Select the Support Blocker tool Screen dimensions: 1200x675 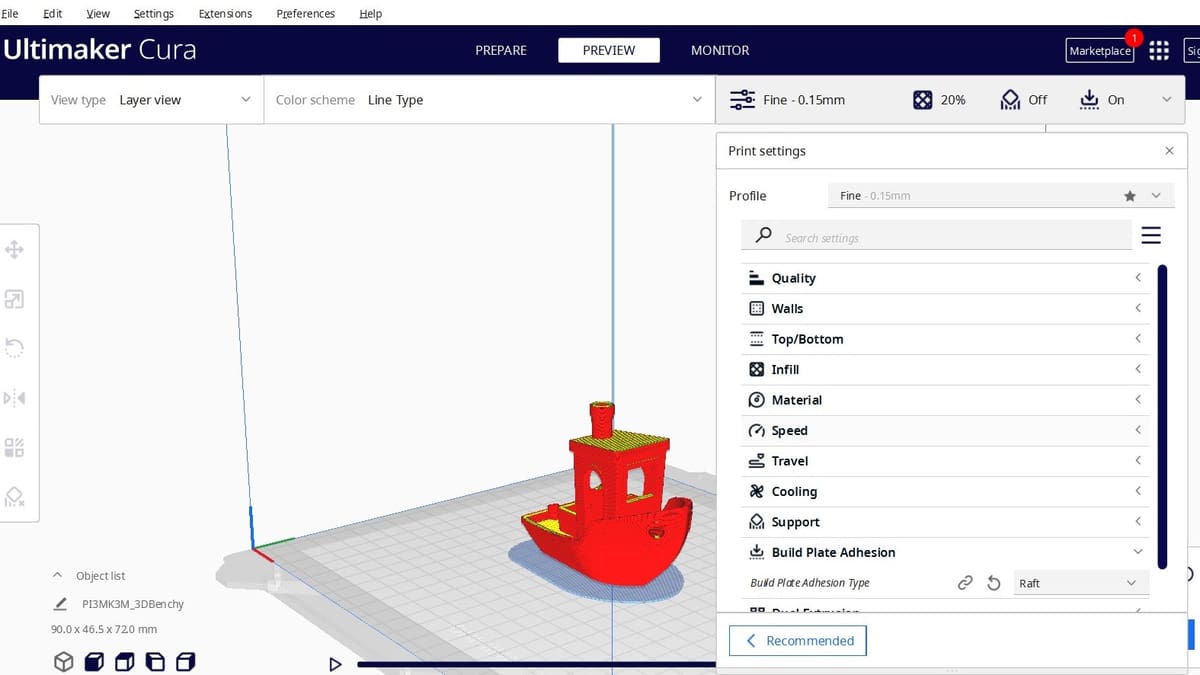(x=15, y=497)
